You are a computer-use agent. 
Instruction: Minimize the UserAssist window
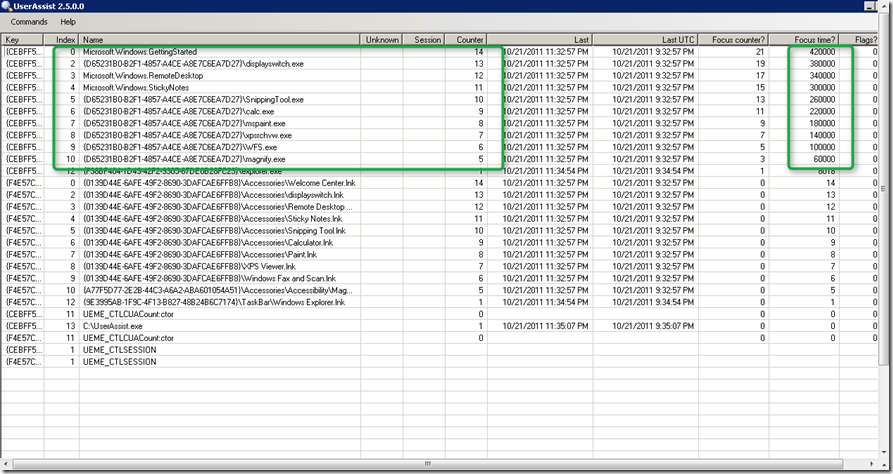coord(870,6)
